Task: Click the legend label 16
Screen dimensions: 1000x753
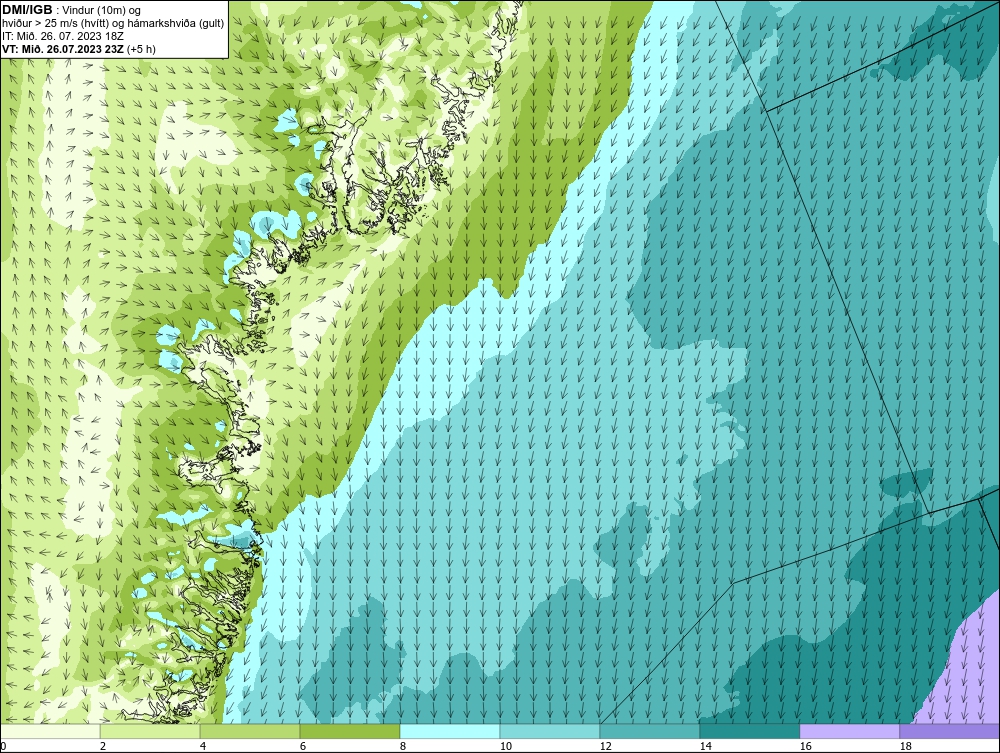Action: pos(805,746)
